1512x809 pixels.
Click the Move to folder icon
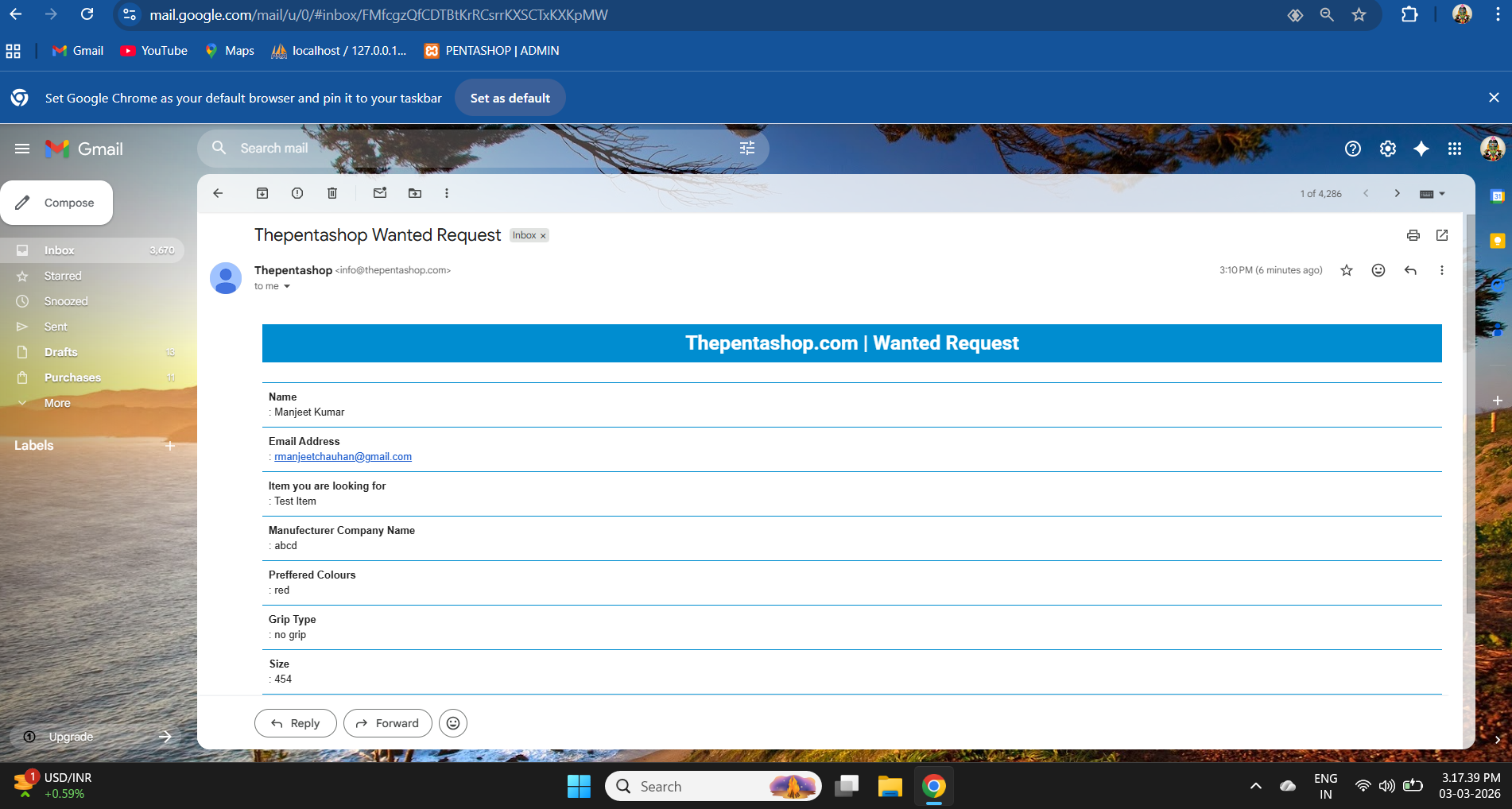click(x=415, y=193)
